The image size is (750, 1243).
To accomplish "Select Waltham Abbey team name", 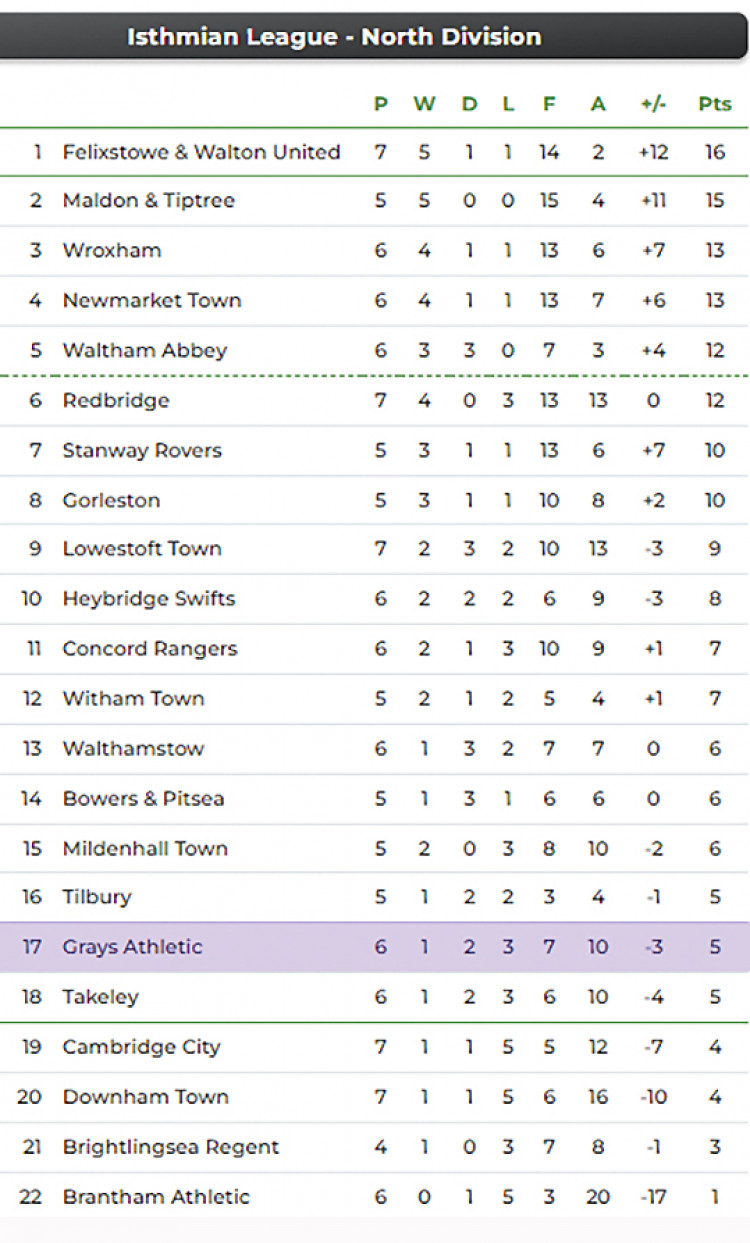I will [144, 350].
